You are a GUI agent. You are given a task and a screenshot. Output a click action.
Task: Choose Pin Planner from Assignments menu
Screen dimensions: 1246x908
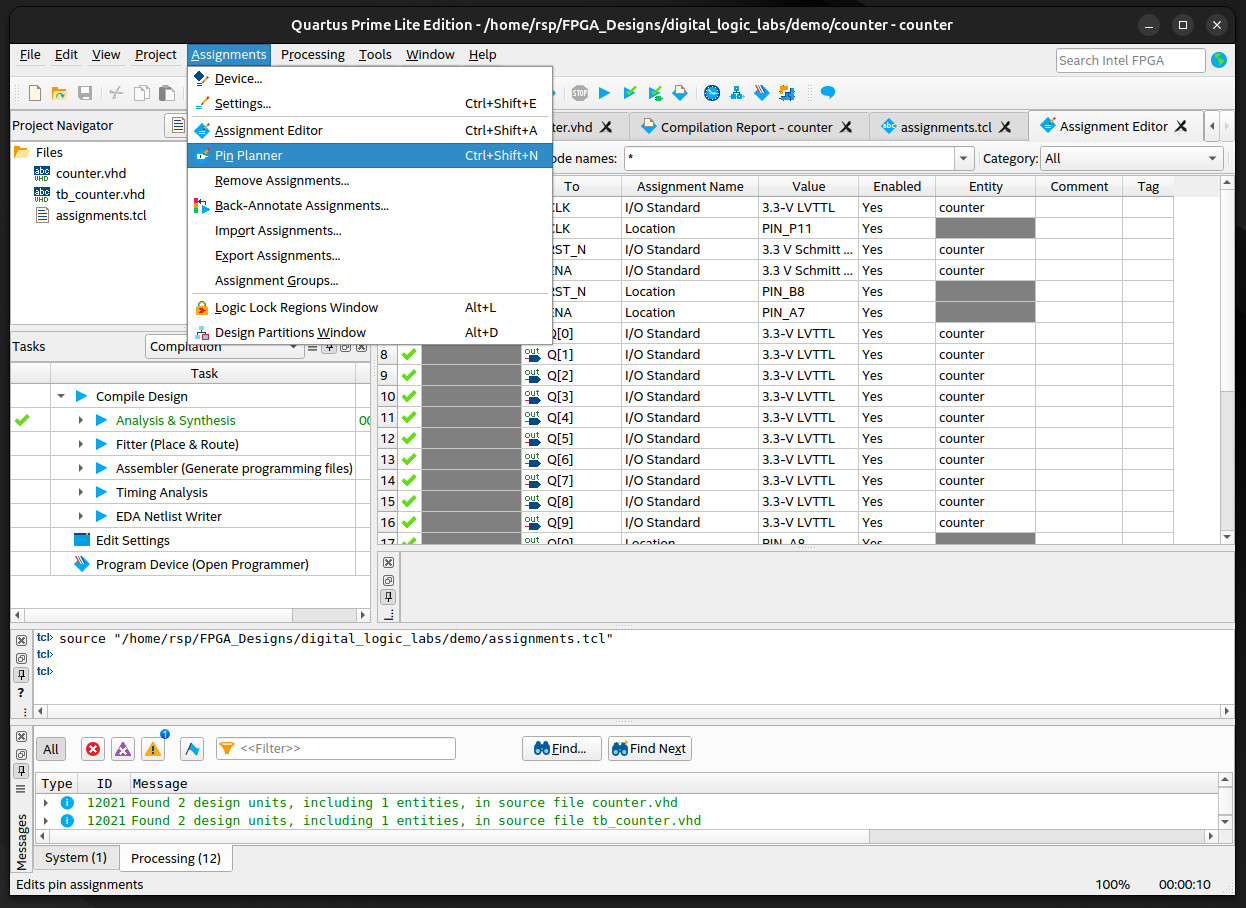[248, 155]
